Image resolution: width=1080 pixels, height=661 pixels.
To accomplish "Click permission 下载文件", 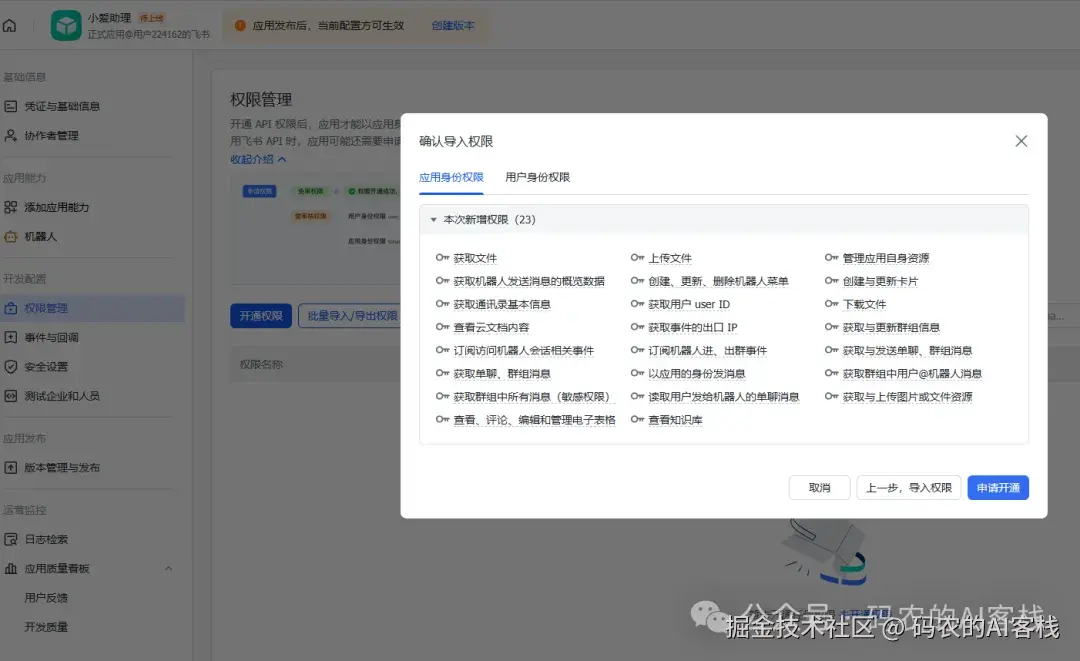I will (x=864, y=304).
